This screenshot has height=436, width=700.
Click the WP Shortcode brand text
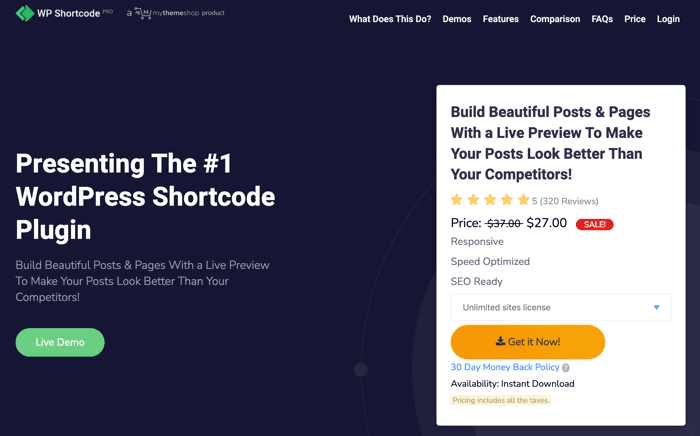point(68,13)
